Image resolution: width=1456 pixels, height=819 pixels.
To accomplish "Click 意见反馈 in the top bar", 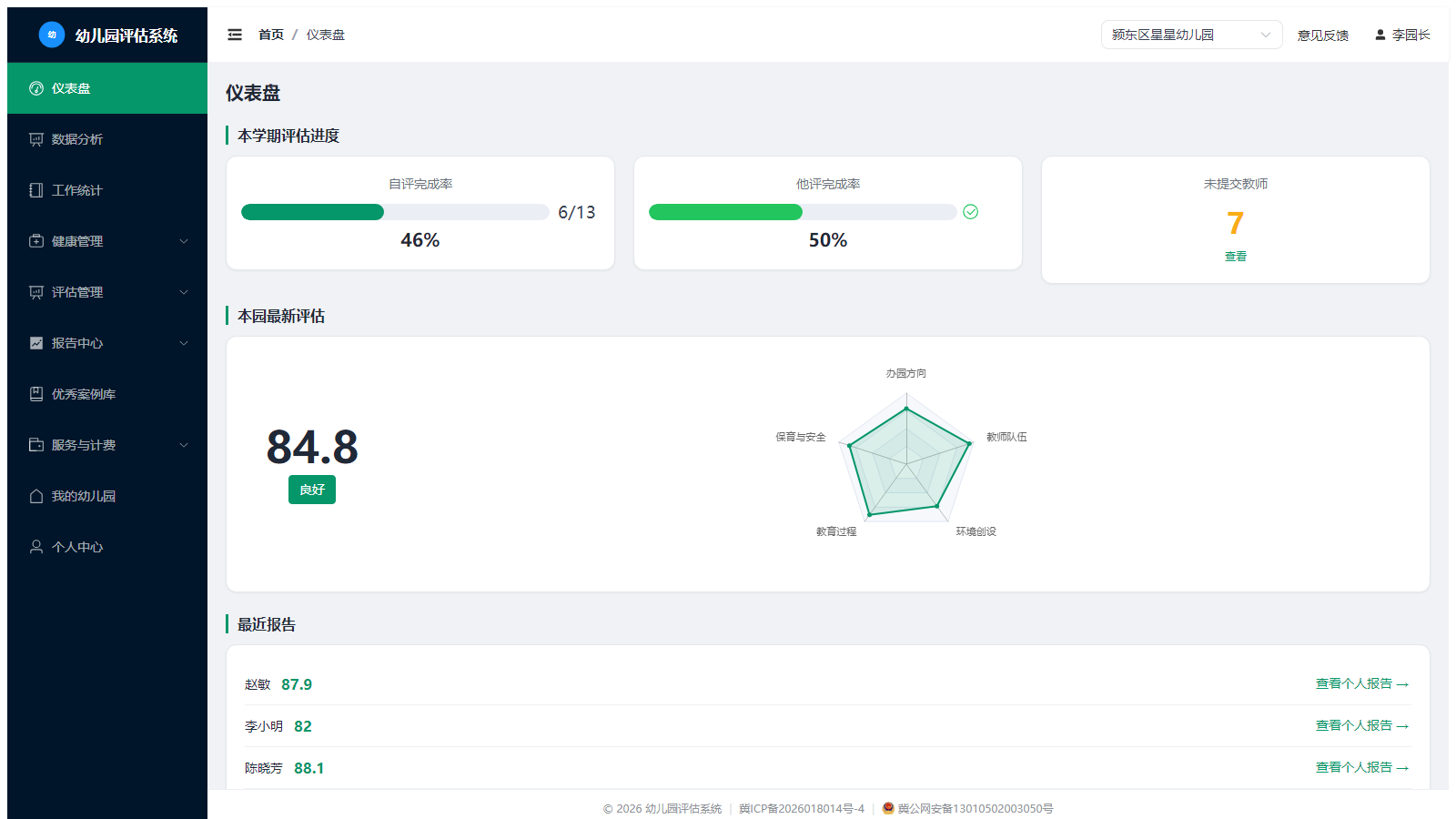I will [x=1323, y=35].
